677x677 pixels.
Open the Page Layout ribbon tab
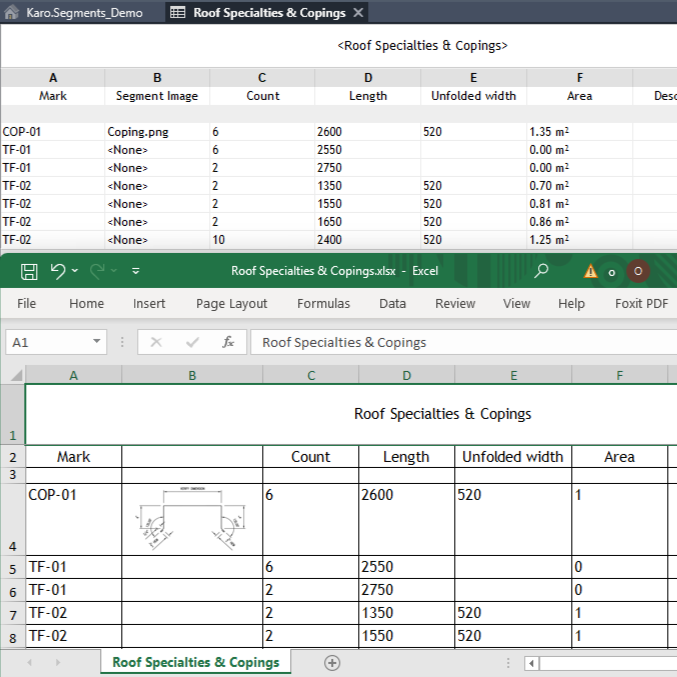231,304
